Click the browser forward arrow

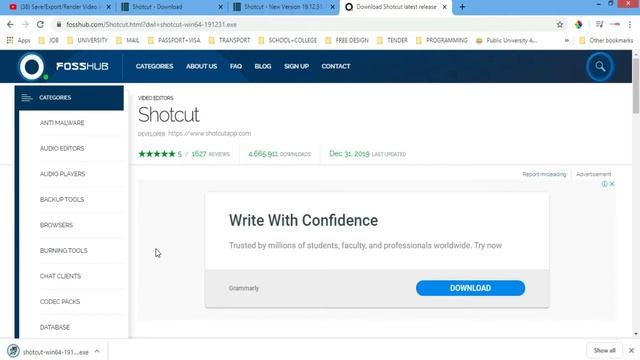click(x=25, y=24)
